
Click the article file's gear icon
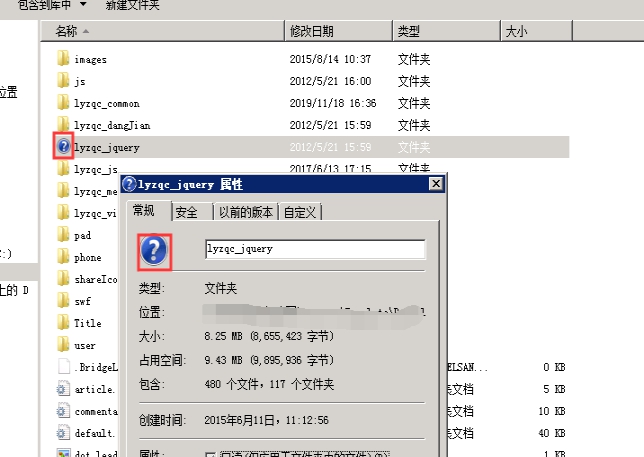[63, 389]
